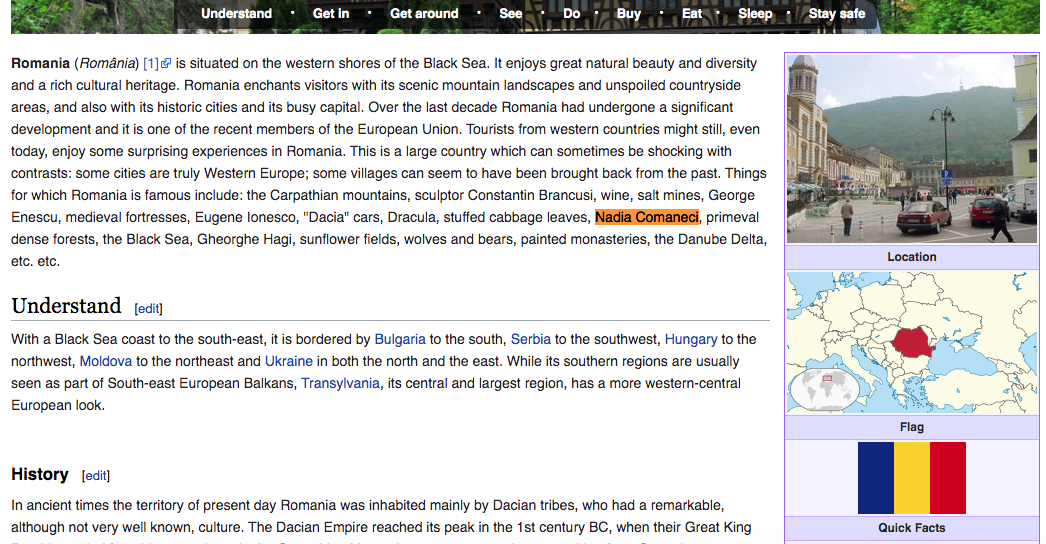1046x544 pixels.
Task: Follow the Bulgaria link
Action: point(400,340)
